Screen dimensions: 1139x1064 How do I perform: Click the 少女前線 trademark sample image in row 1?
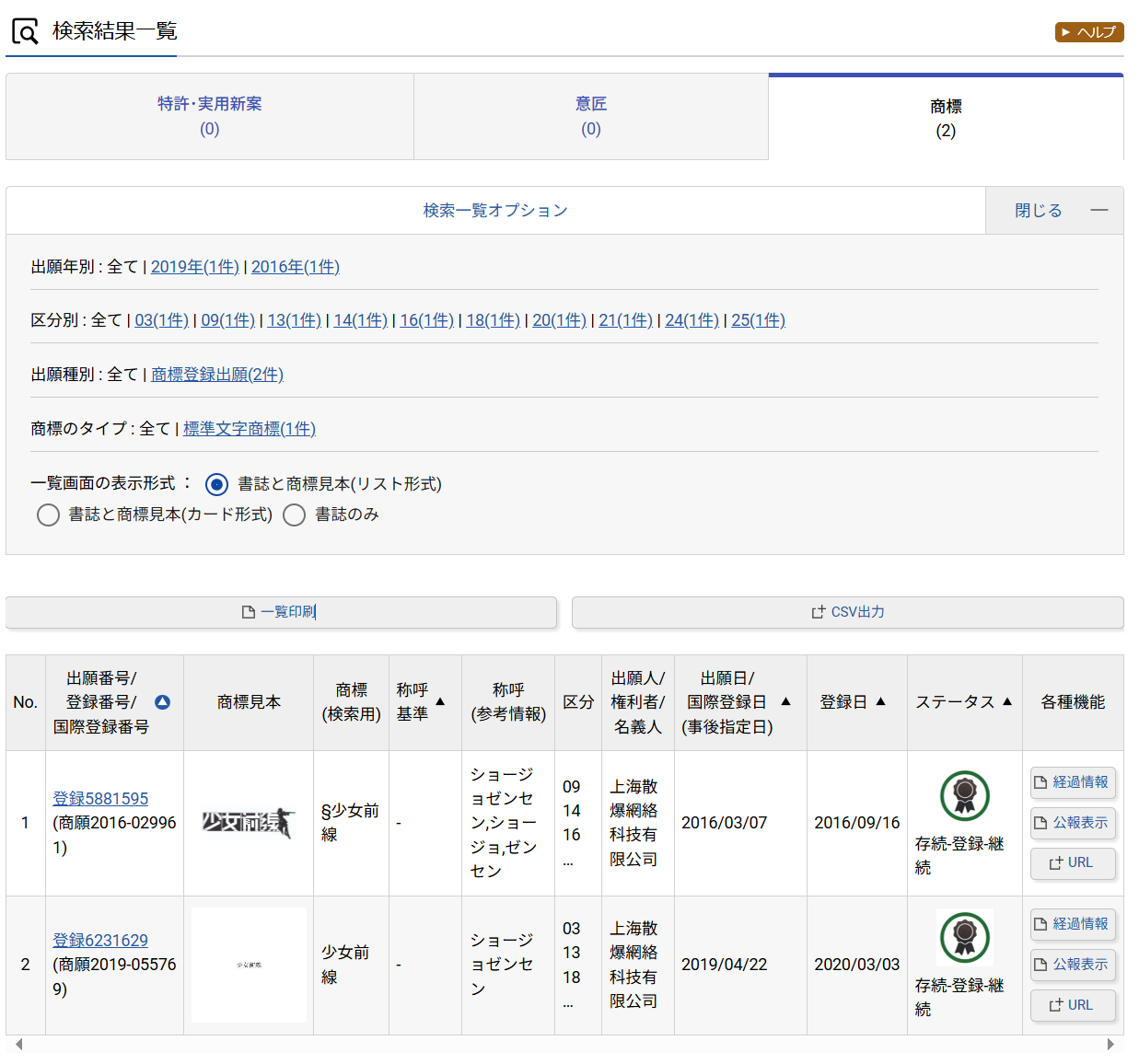[249, 823]
